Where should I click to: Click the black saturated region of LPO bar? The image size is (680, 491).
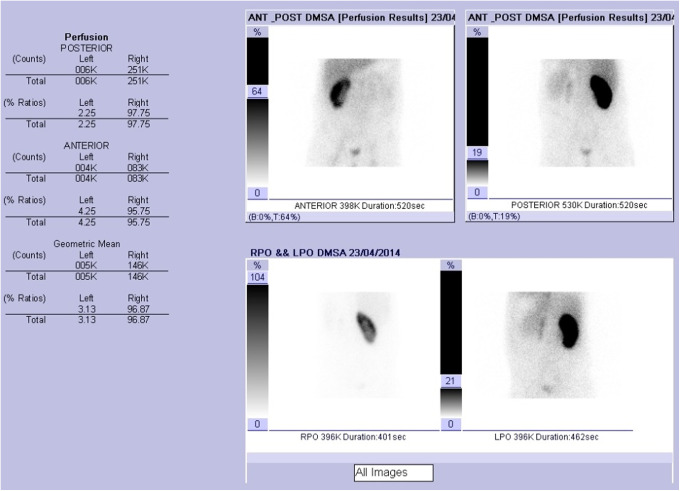point(451,322)
